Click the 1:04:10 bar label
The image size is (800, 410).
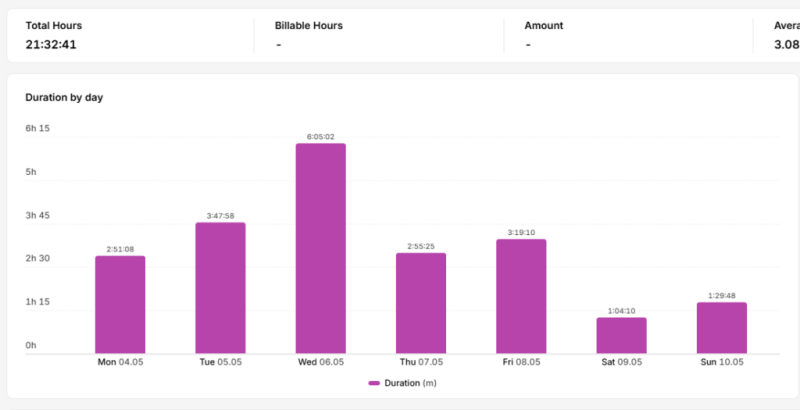[621, 311]
